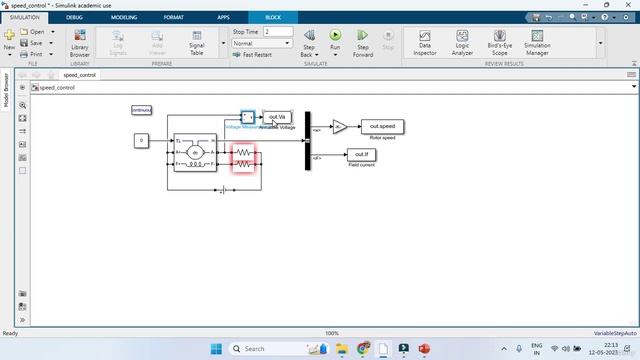Switch to the DEBUG ribbon tab
Screen dimensions: 640x360
click(74, 18)
